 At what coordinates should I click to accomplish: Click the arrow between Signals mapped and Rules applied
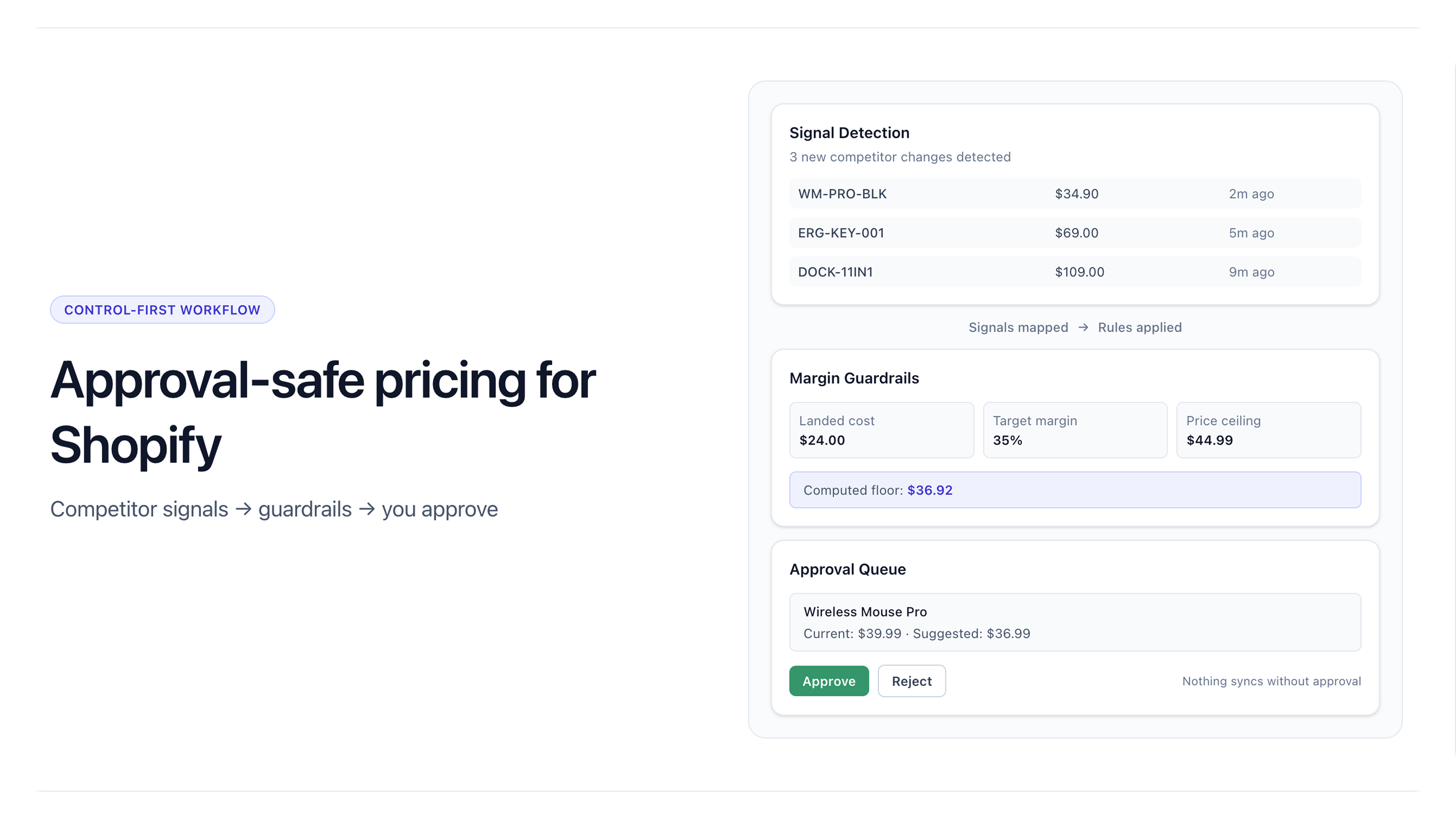click(1084, 327)
